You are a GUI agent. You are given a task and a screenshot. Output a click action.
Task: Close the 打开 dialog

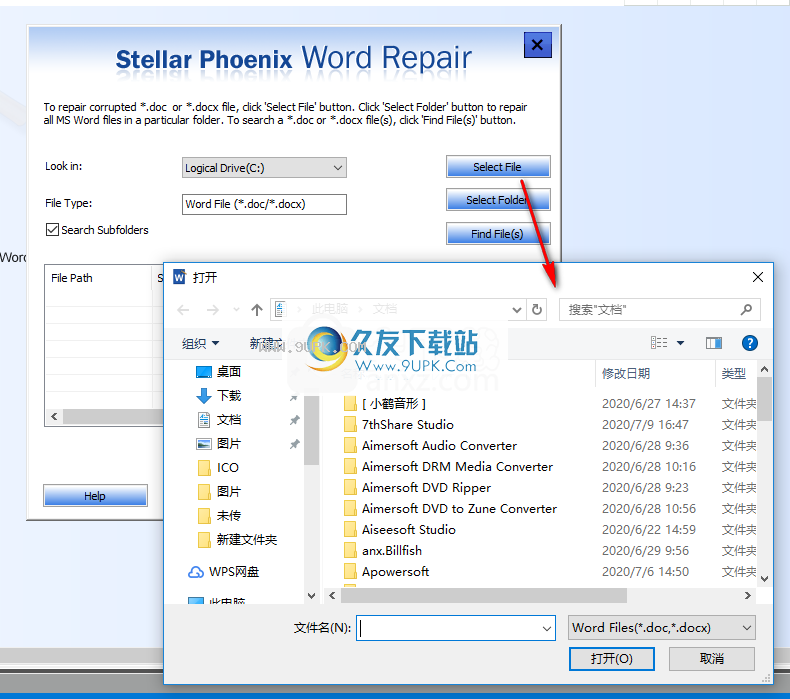coord(758,277)
